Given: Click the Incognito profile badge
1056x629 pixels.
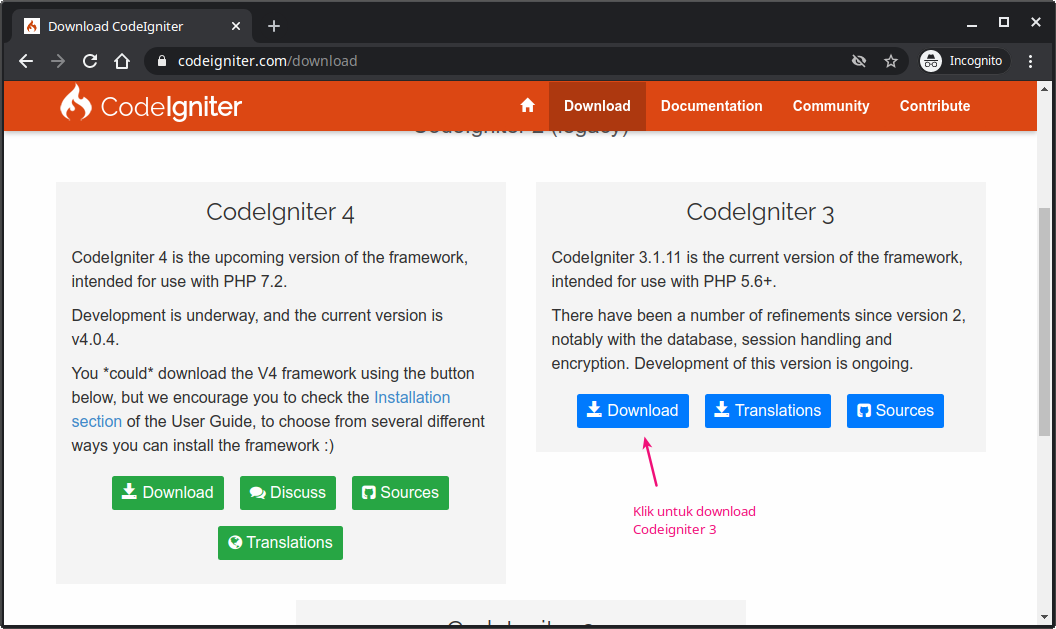Looking at the screenshot, I should coord(963,61).
